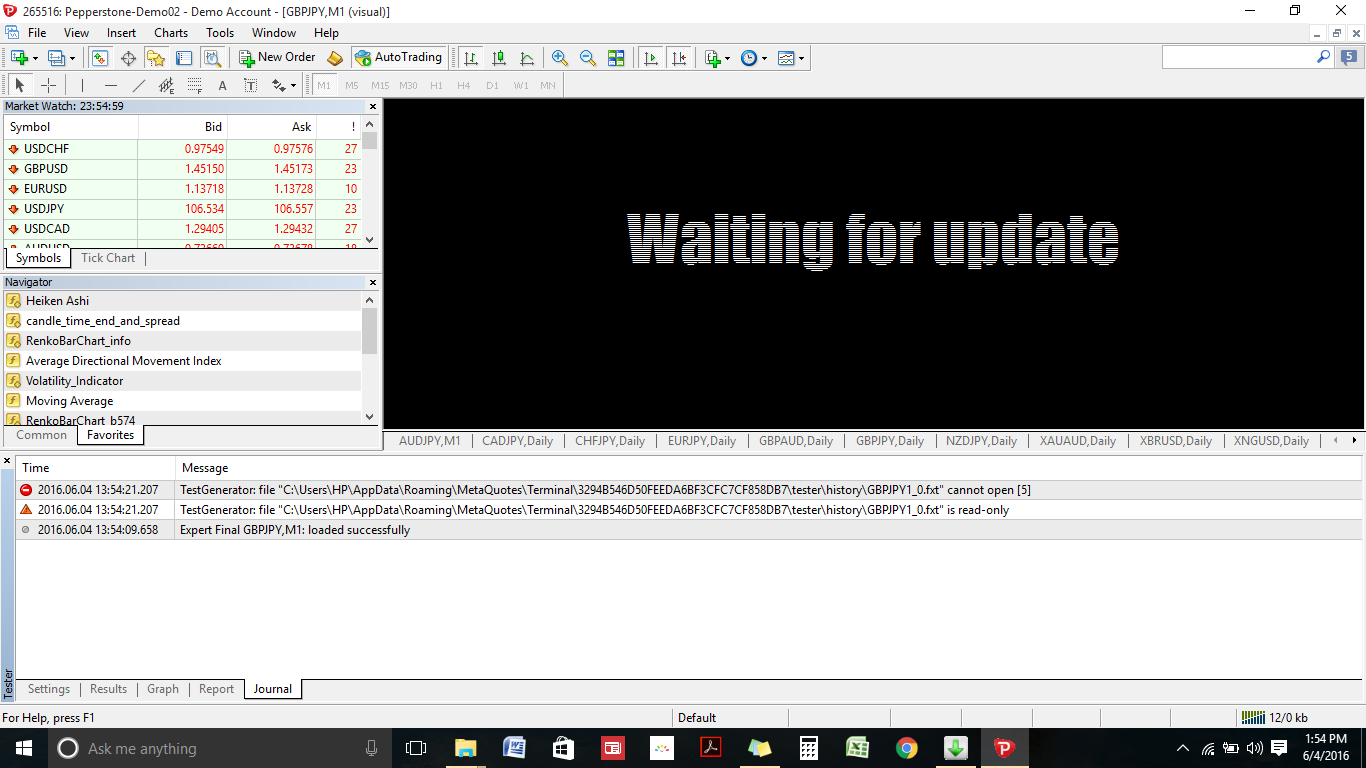The width and height of the screenshot is (1366, 768).
Task: Select the Fibonacci Retracement tool
Action: pos(195,85)
